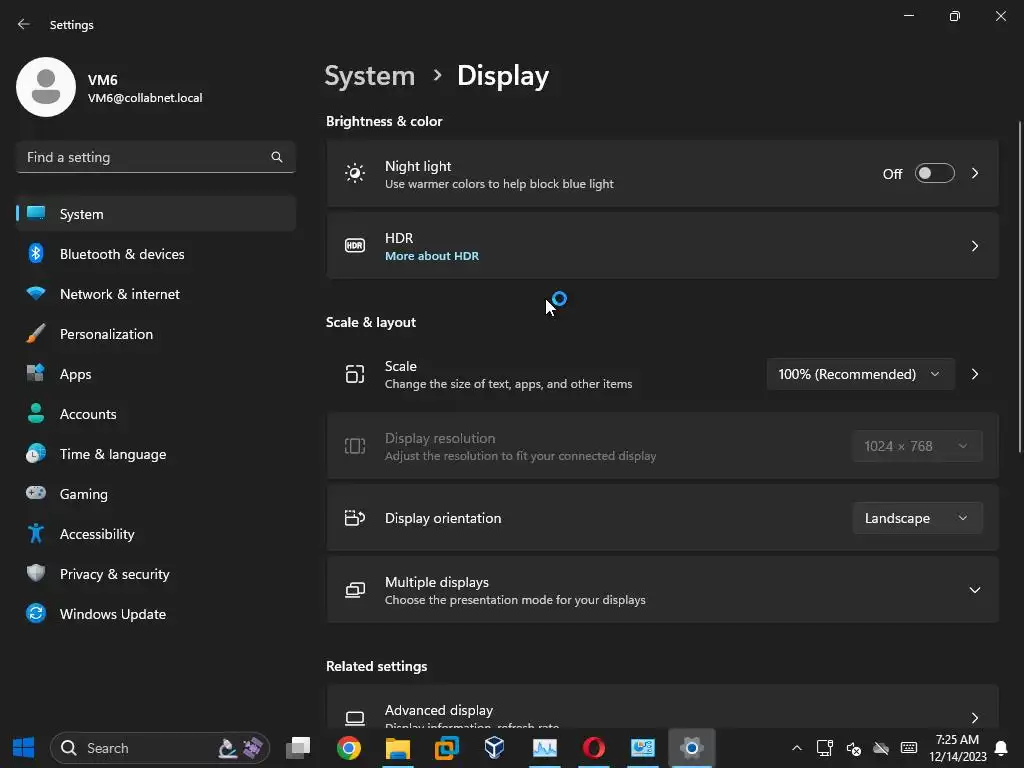This screenshot has height=768, width=1024.
Task: Go to Windows Update
Action: (x=156, y=614)
